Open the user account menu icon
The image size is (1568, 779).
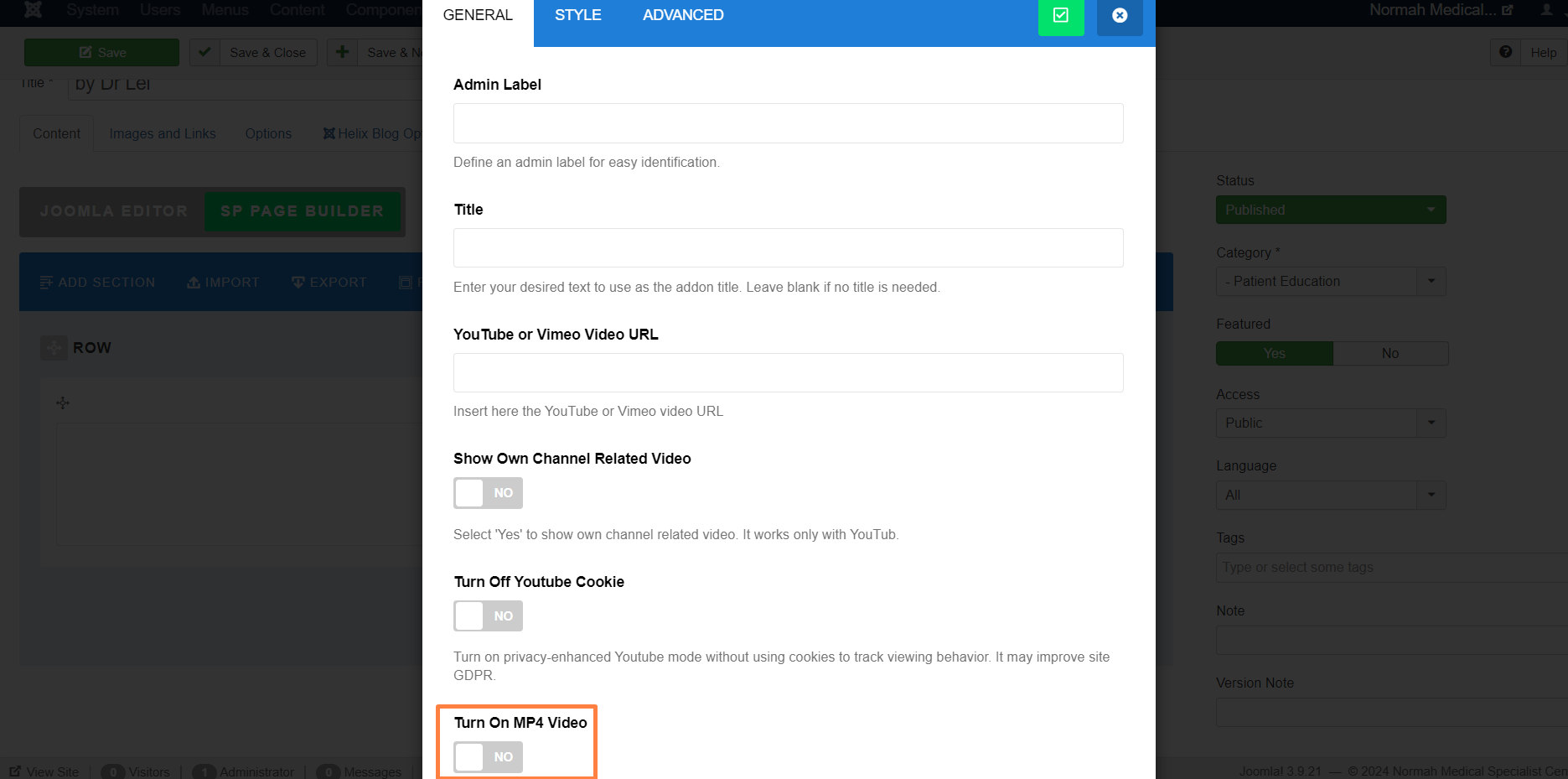[x=1547, y=10]
